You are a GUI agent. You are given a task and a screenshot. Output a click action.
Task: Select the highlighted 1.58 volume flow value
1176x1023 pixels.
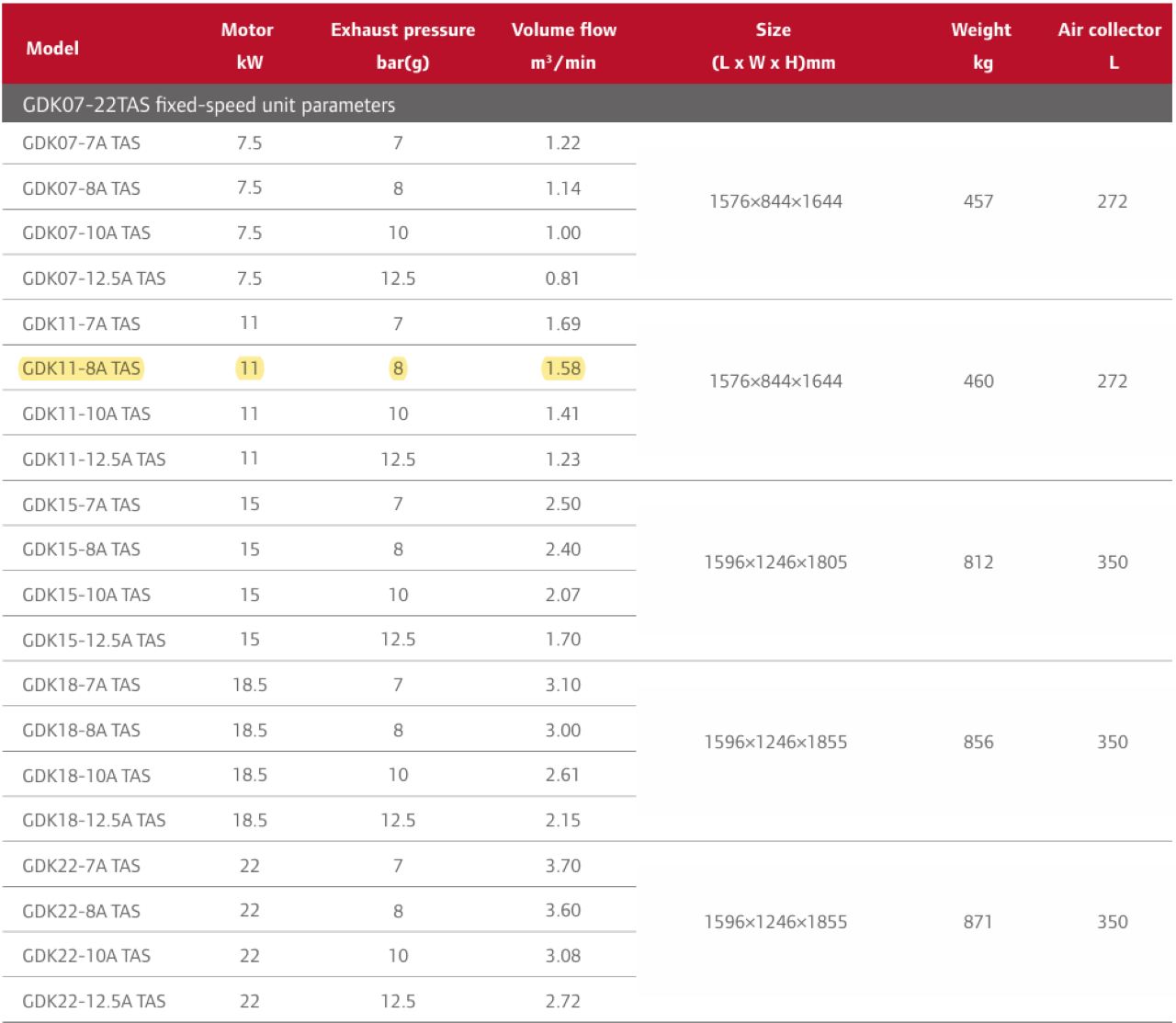pyautogui.click(x=563, y=369)
